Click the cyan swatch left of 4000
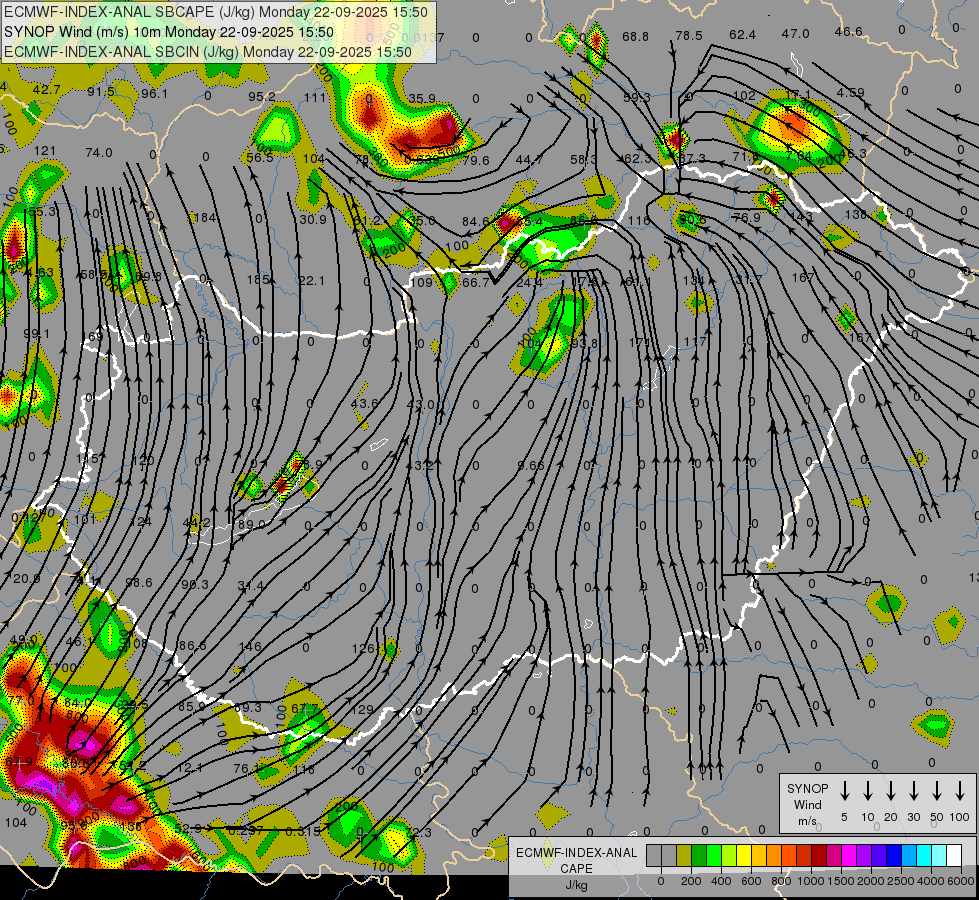 (924, 855)
